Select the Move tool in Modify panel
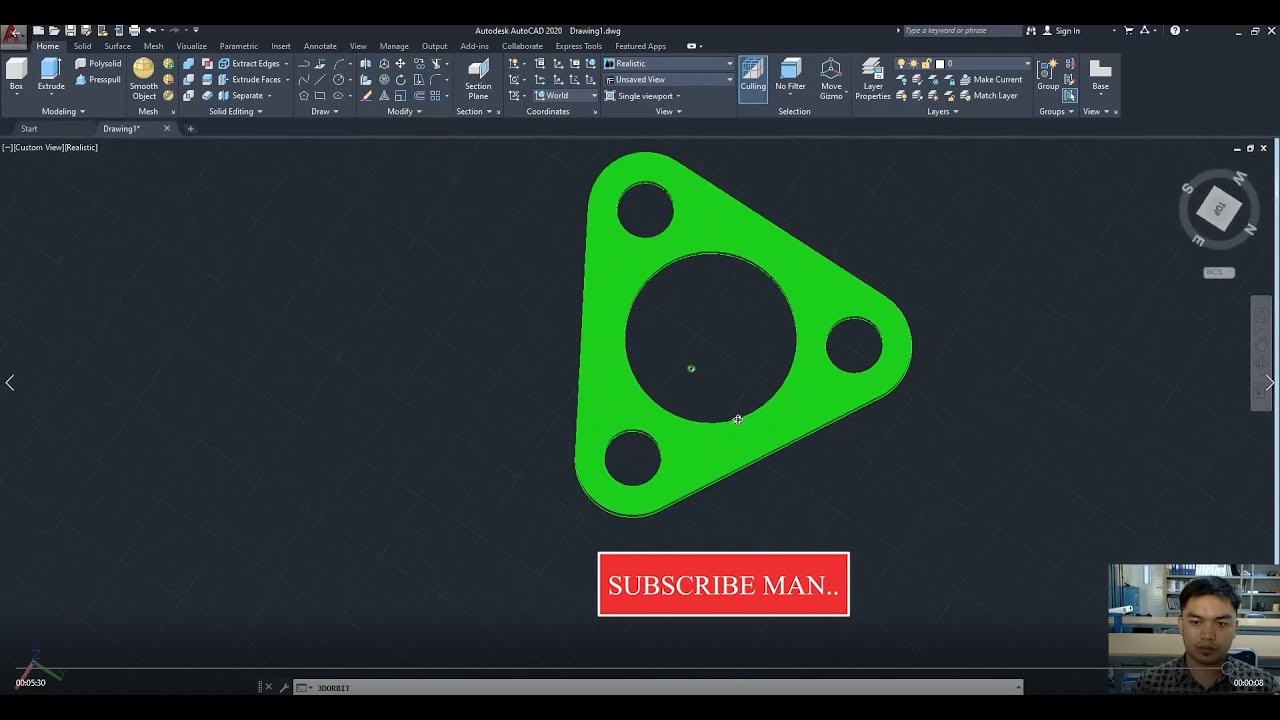Image resolution: width=1280 pixels, height=720 pixels. pyautogui.click(x=400, y=63)
